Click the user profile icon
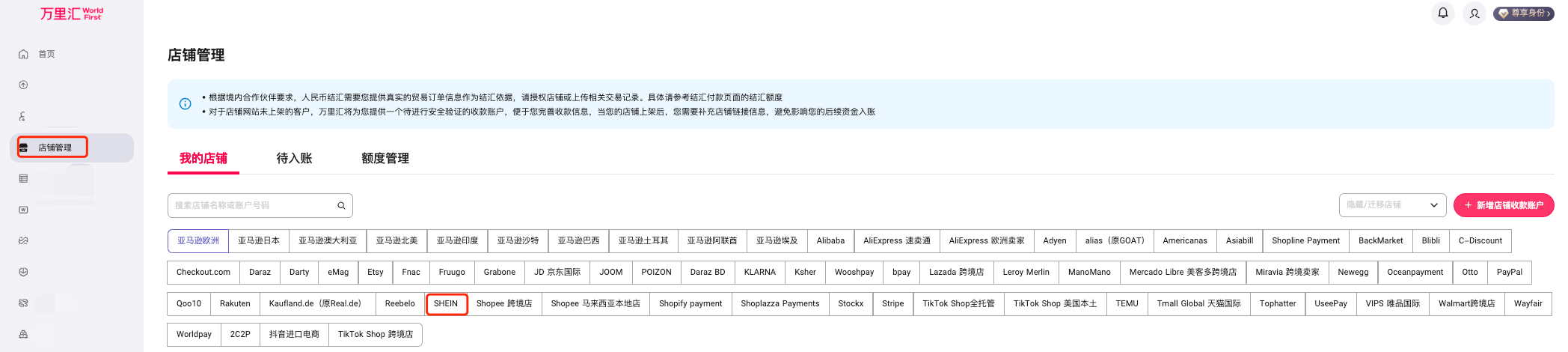 coord(1474,13)
